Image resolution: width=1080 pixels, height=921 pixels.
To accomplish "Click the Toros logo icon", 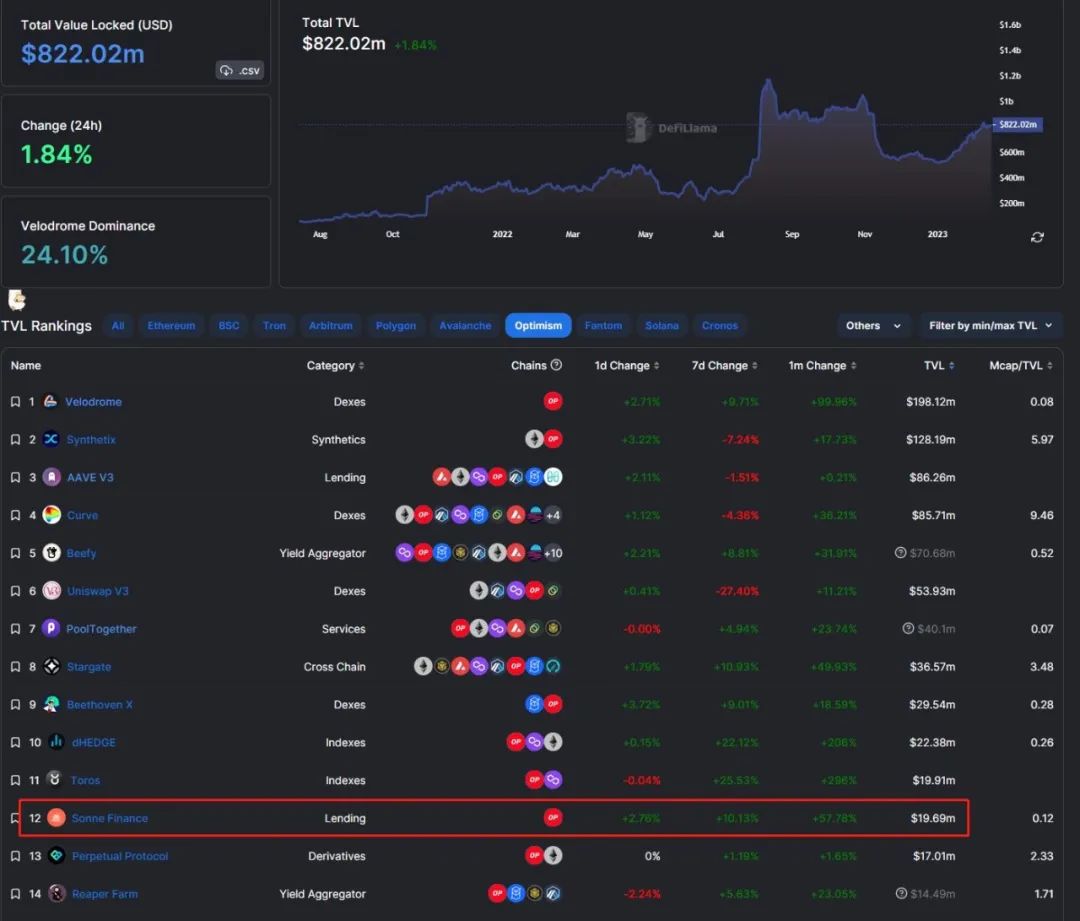I will pos(55,779).
